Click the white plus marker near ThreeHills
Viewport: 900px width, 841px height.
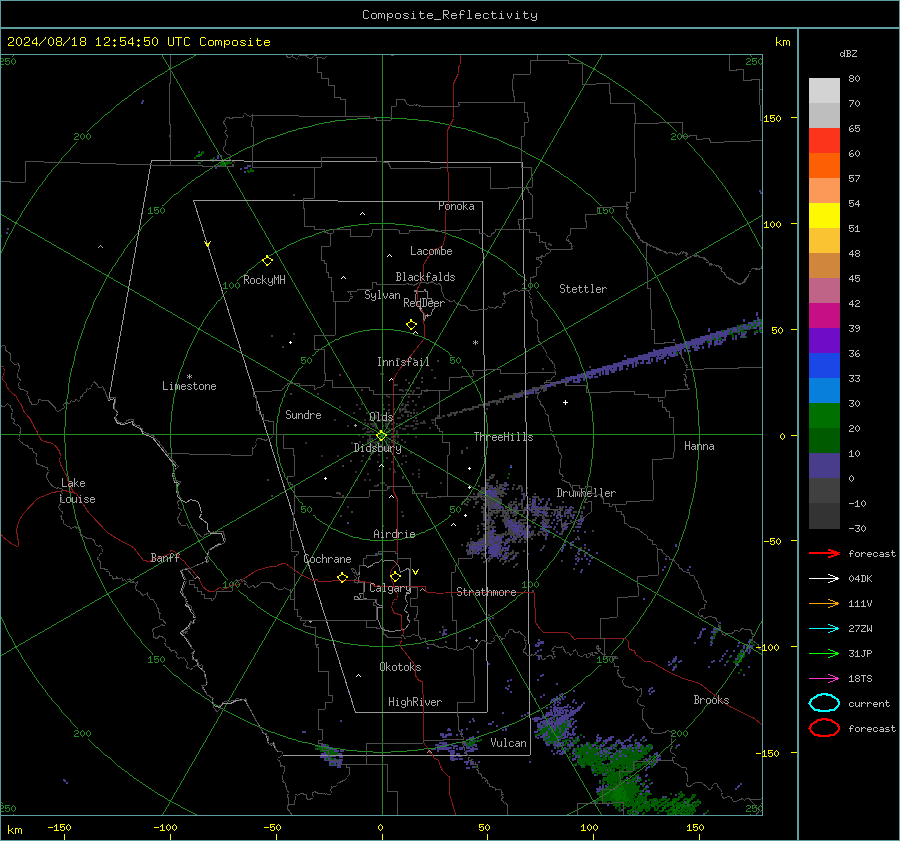point(565,402)
